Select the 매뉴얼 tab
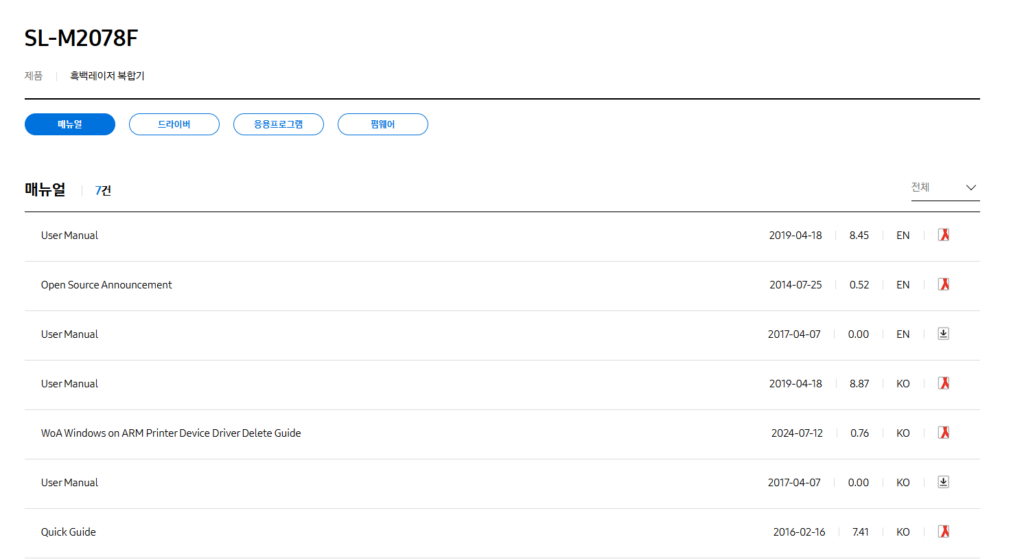This screenshot has height=559, width=1024. (x=70, y=124)
